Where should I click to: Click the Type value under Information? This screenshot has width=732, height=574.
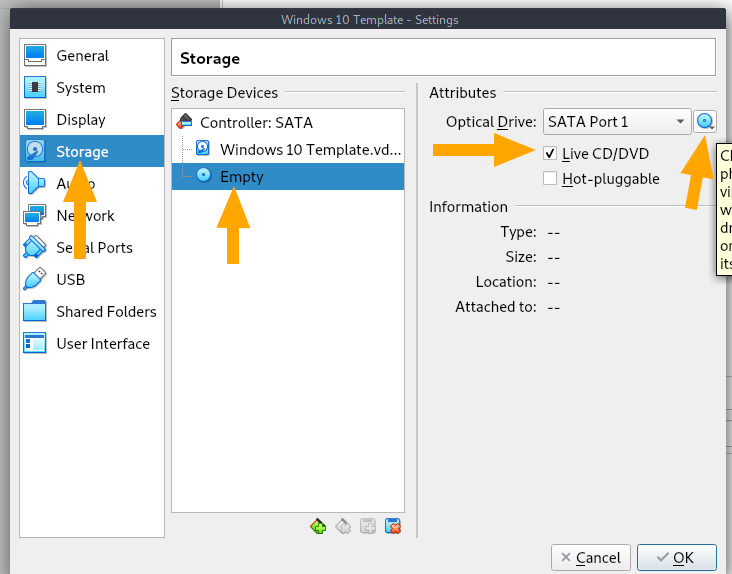[554, 232]
